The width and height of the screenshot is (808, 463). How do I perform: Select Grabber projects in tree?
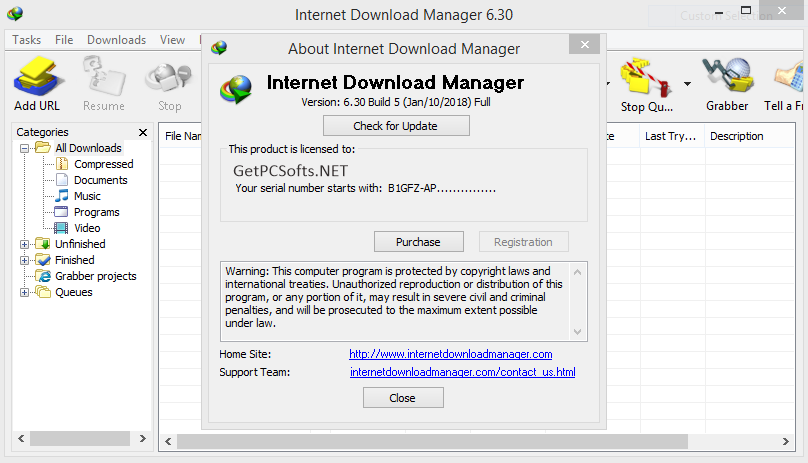(96, 276)
